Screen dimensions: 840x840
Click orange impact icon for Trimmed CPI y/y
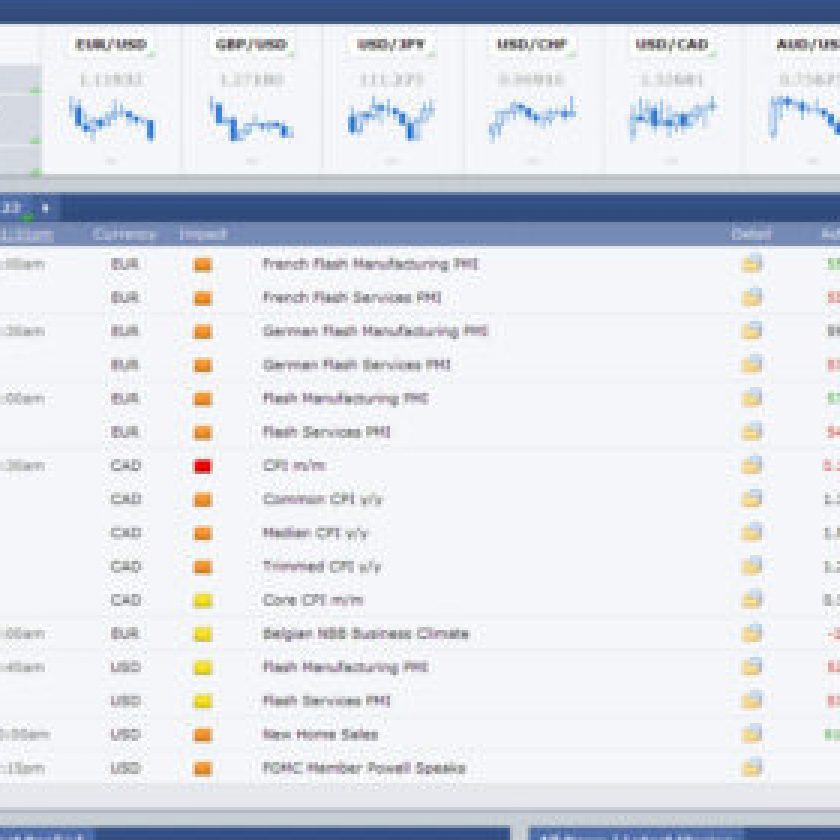(203, 567)
